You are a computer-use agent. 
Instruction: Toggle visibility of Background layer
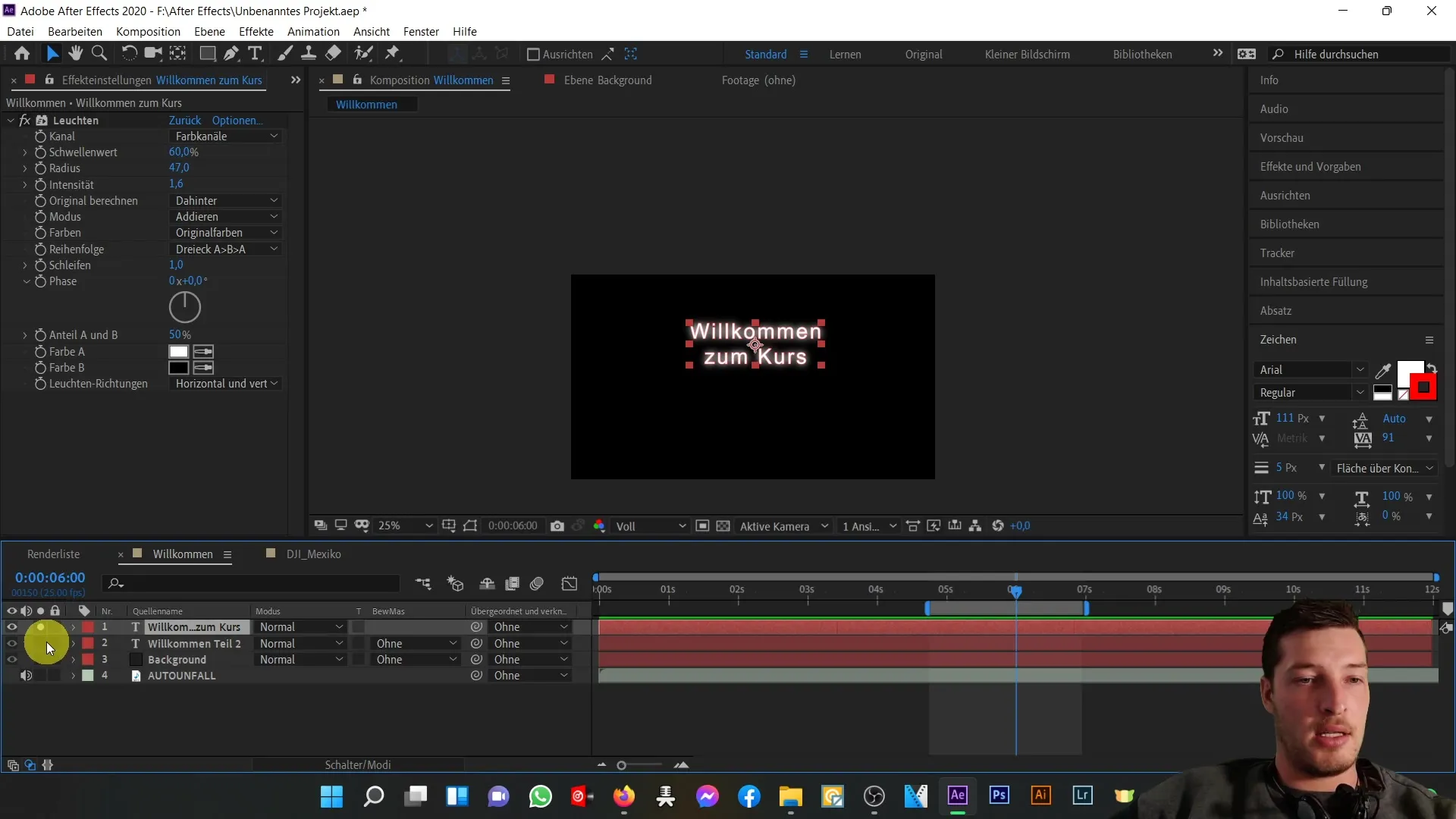tap(11, 660)
